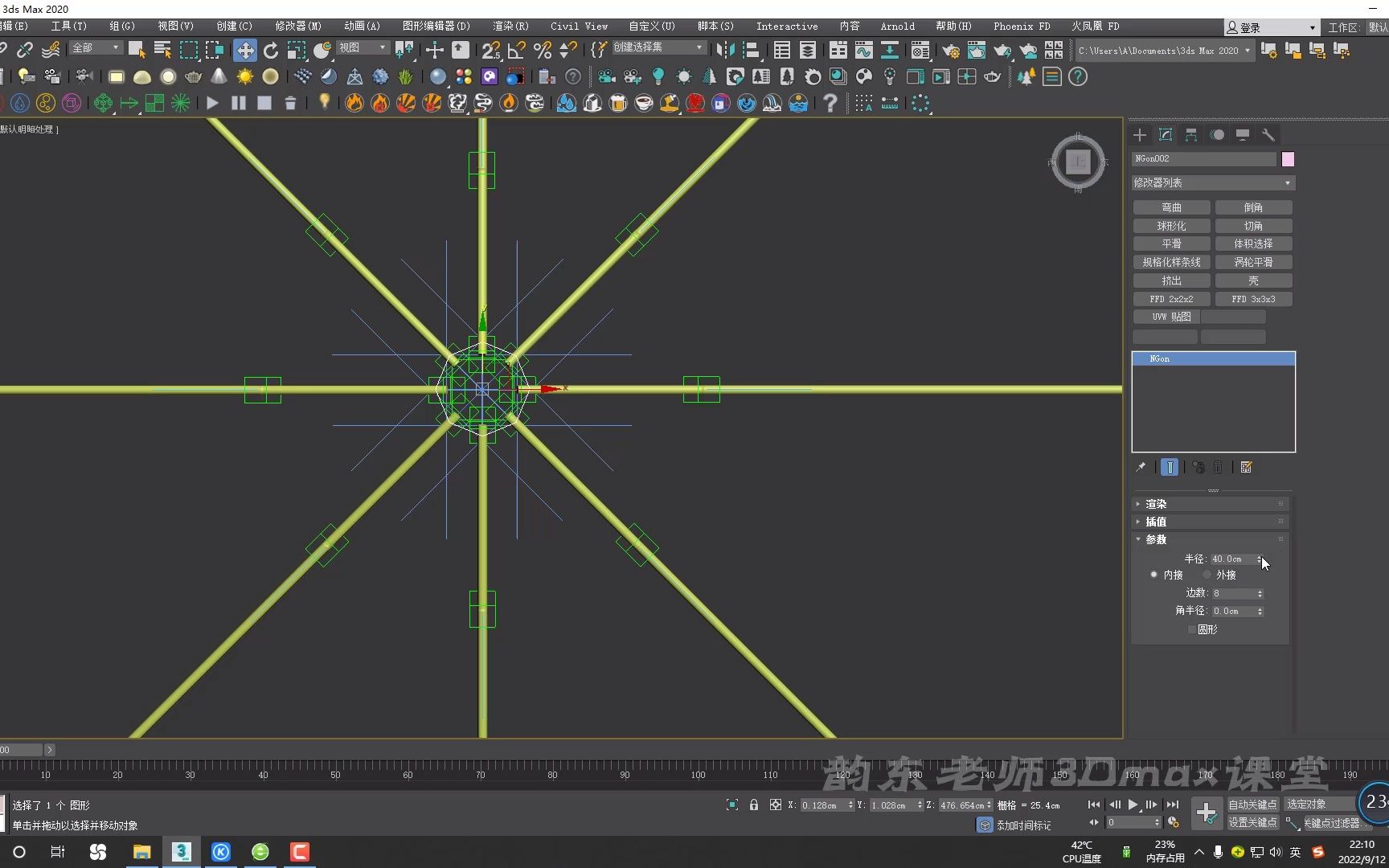Open the 渲染(R) menu

(x=510, y=26)
